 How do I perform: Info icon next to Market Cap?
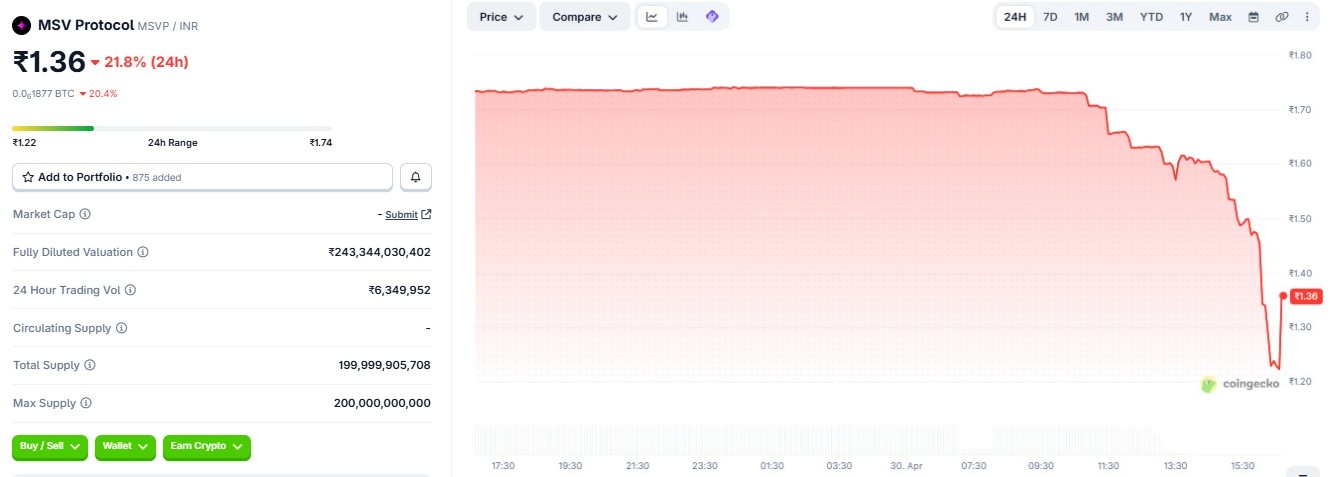[x=85, y=214]
